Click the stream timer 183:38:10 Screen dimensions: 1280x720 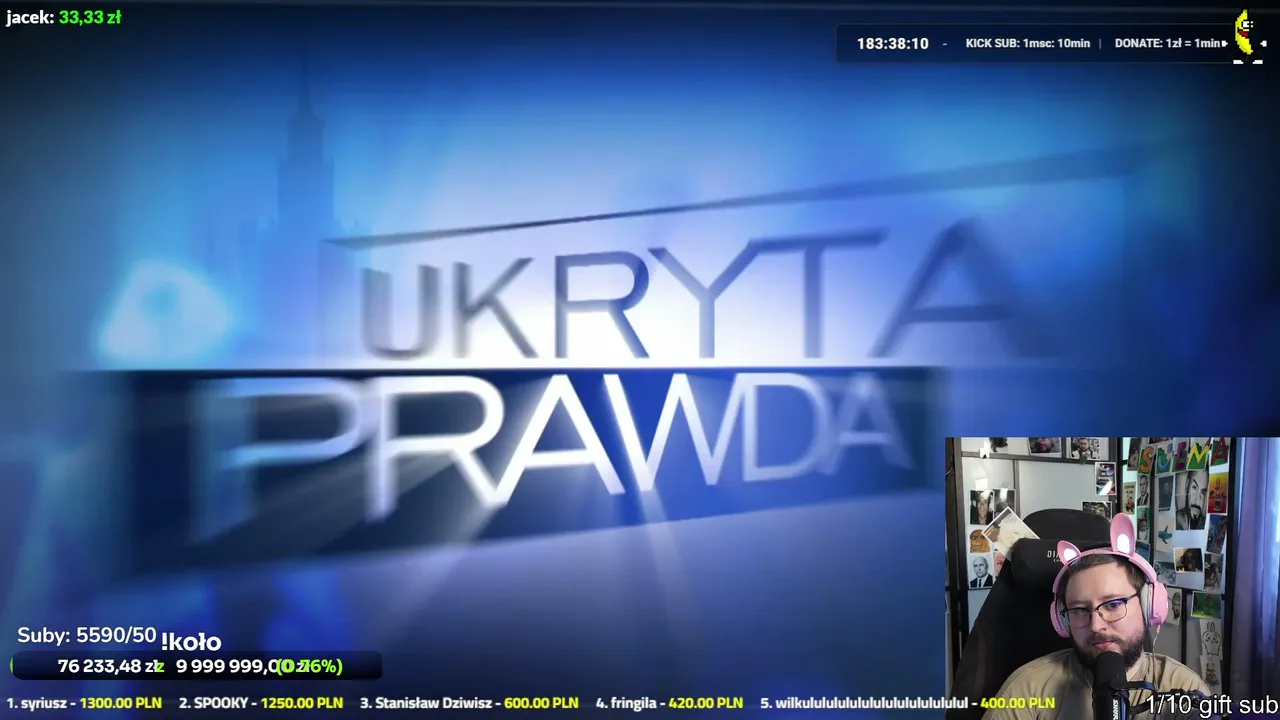tap(892, 43)
